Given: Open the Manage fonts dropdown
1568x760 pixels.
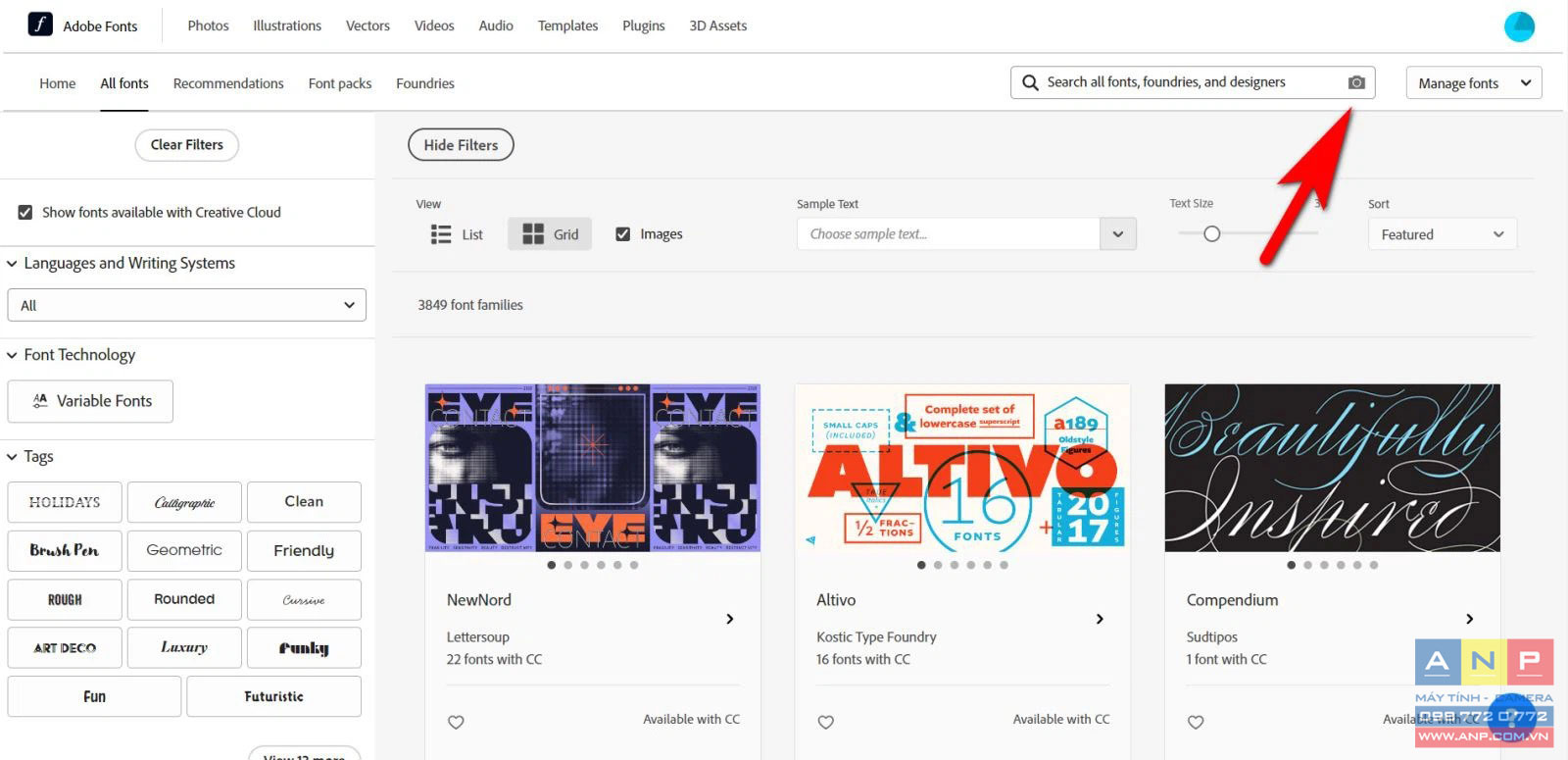Looking at the screenshot, I should click(1473, 82).
